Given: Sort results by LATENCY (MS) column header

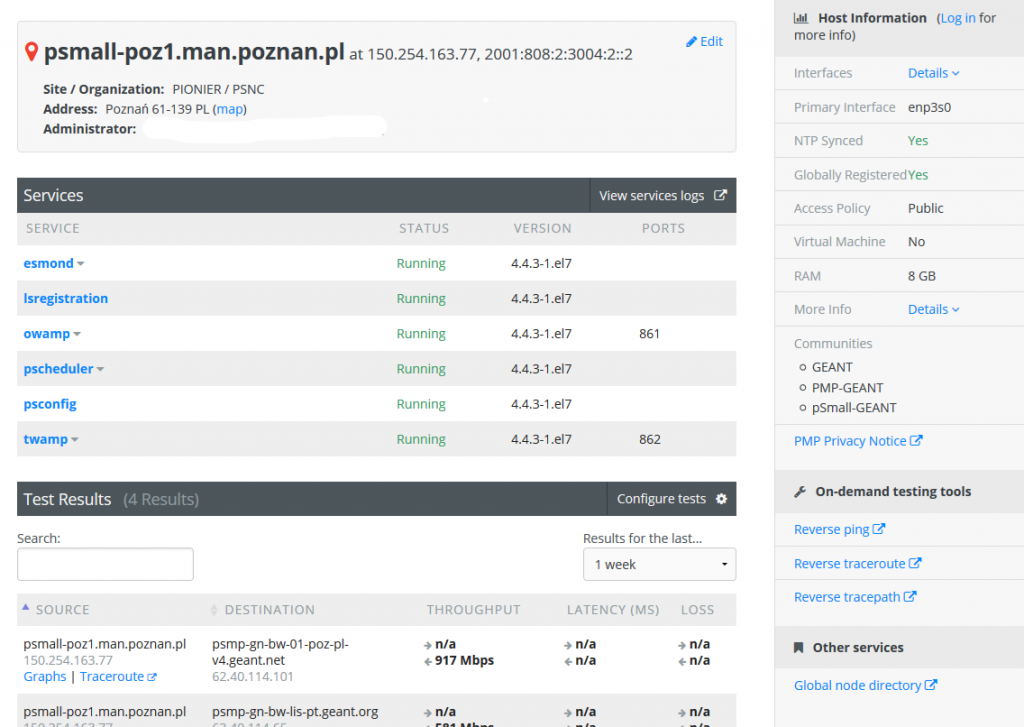Looking at the screenshot, I should click(x=613, y=610).
